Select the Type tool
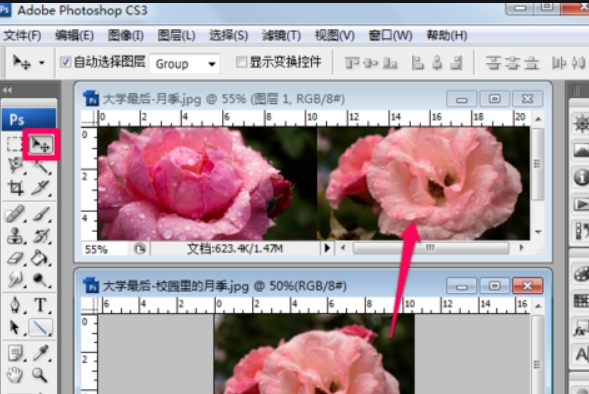Viewport: 589px width, 394px height. (x=41, y=305)
